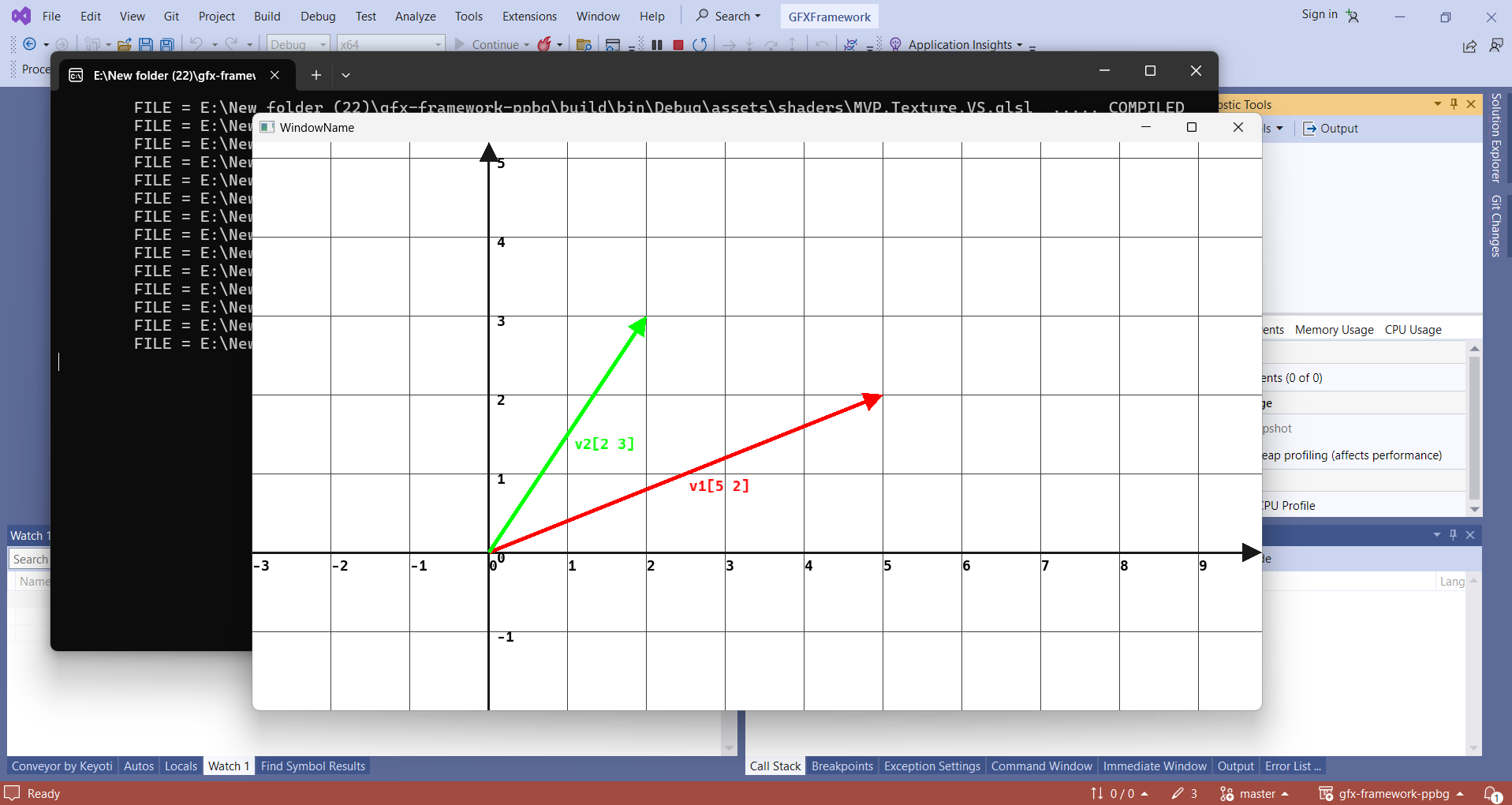The width and height of the screenshot is (1512, 805).
Task: Click the Stop Debugging red square
Action: click(x=678, y=45)
